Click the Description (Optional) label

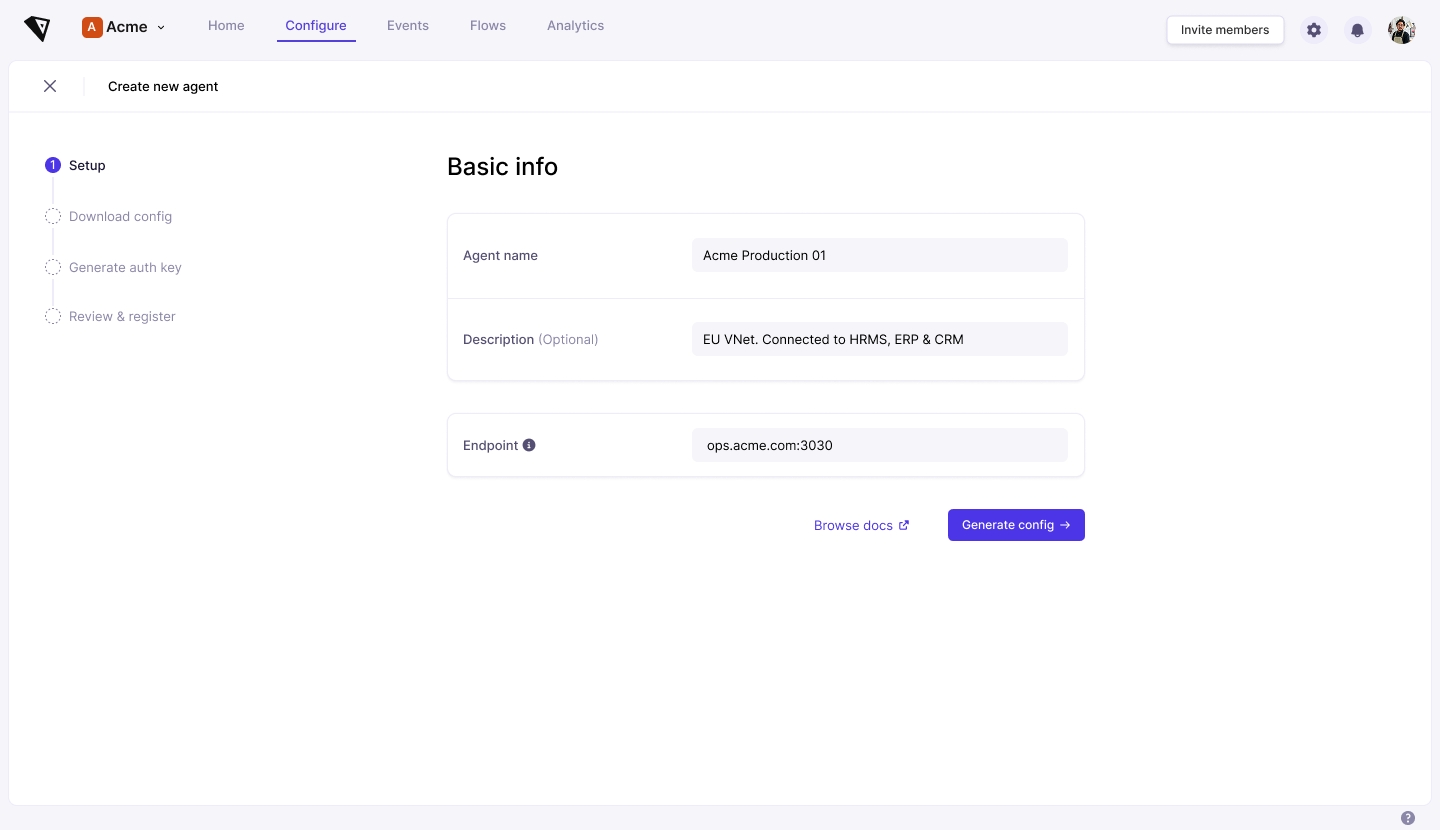(530, 339)
